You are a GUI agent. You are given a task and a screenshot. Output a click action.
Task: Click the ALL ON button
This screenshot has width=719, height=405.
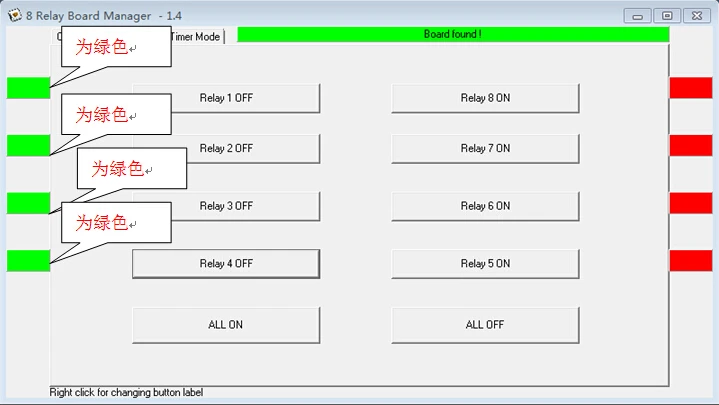coord(226,325)
